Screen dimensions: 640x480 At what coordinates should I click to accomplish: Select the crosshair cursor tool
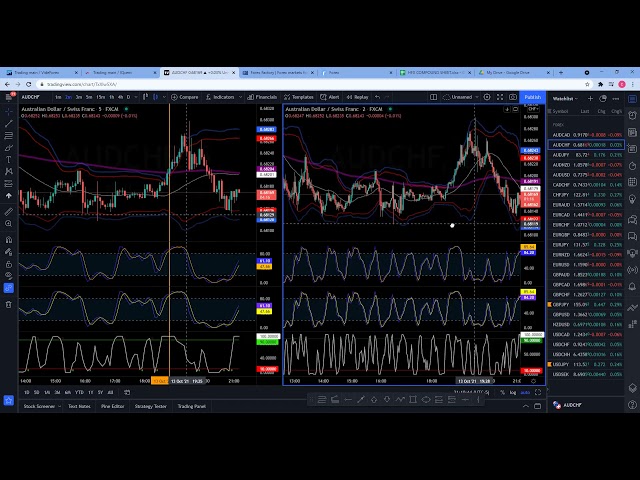[9, 111]
